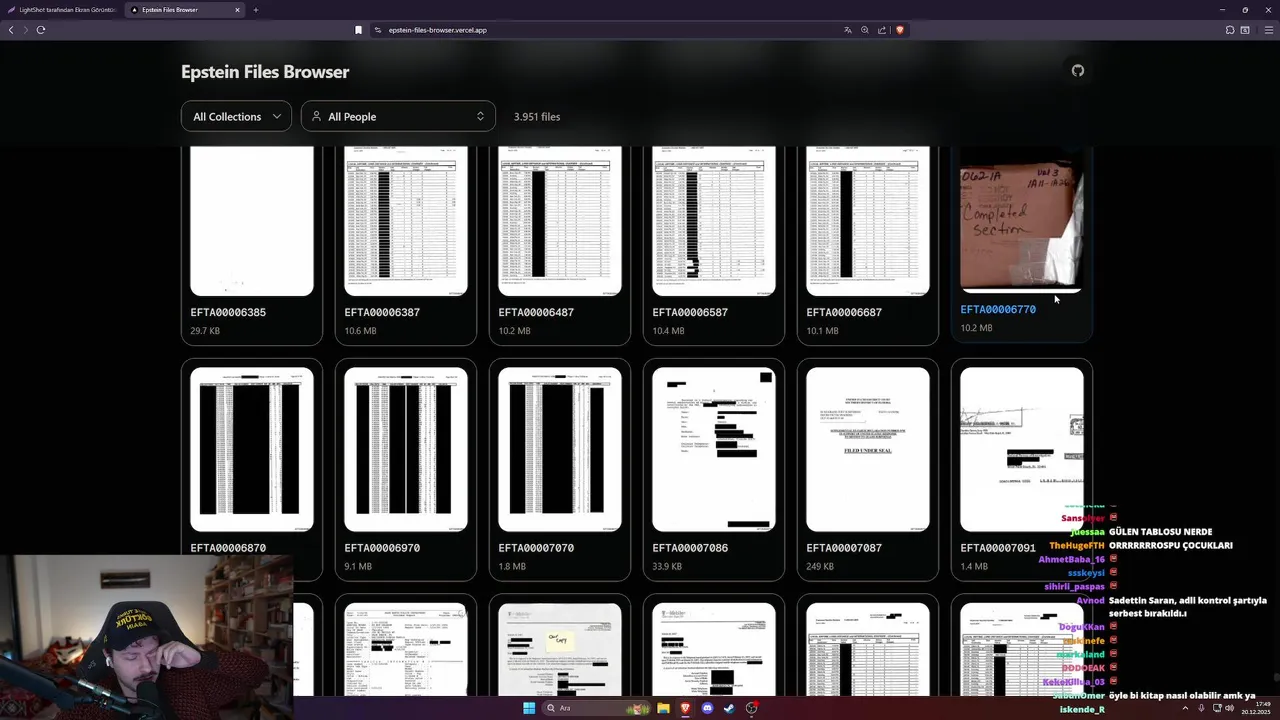
Task: Click the EFTA00006387 file name
Action: click(382, 313)
